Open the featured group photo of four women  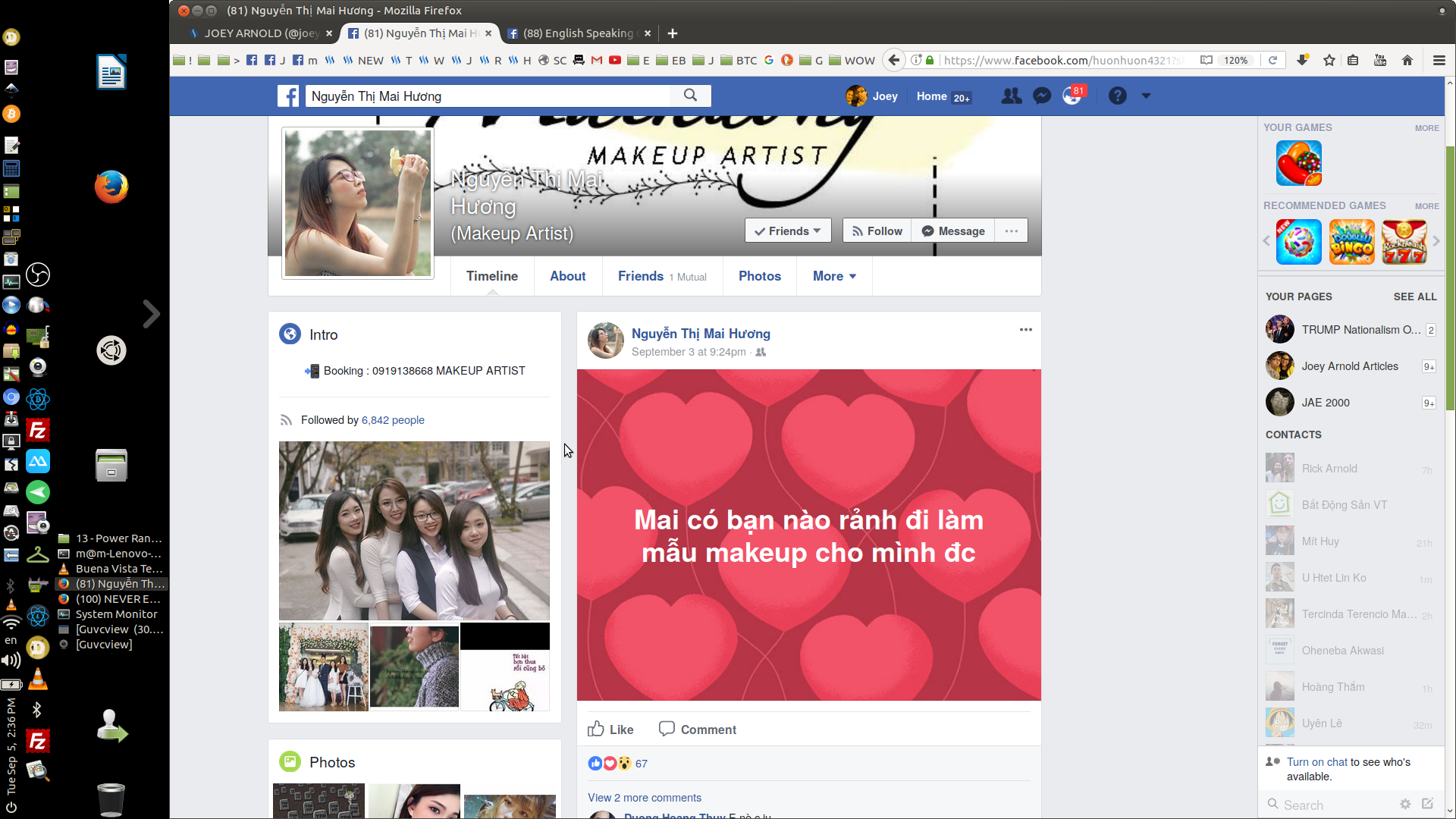pyautogui.click(x=414, y=531)
